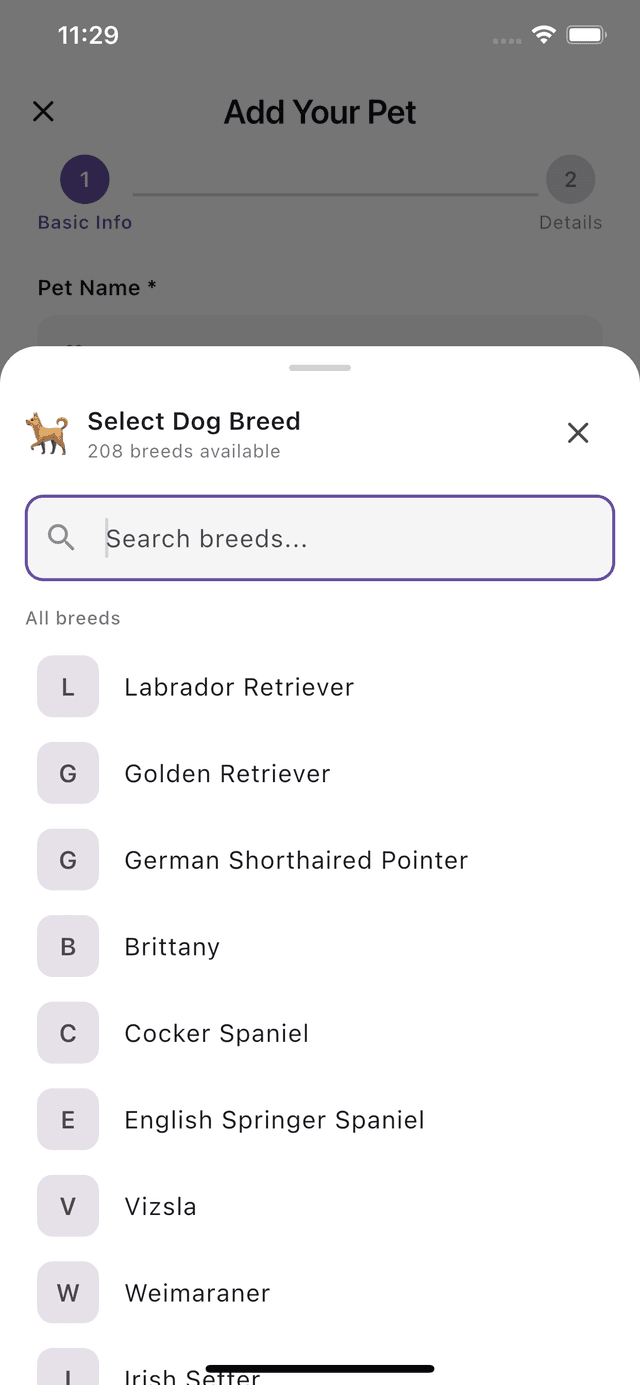The width and height of the screenshot is (640, 1385).
Task: Select step 1 Basic Info circle
Action: [84, 179]
